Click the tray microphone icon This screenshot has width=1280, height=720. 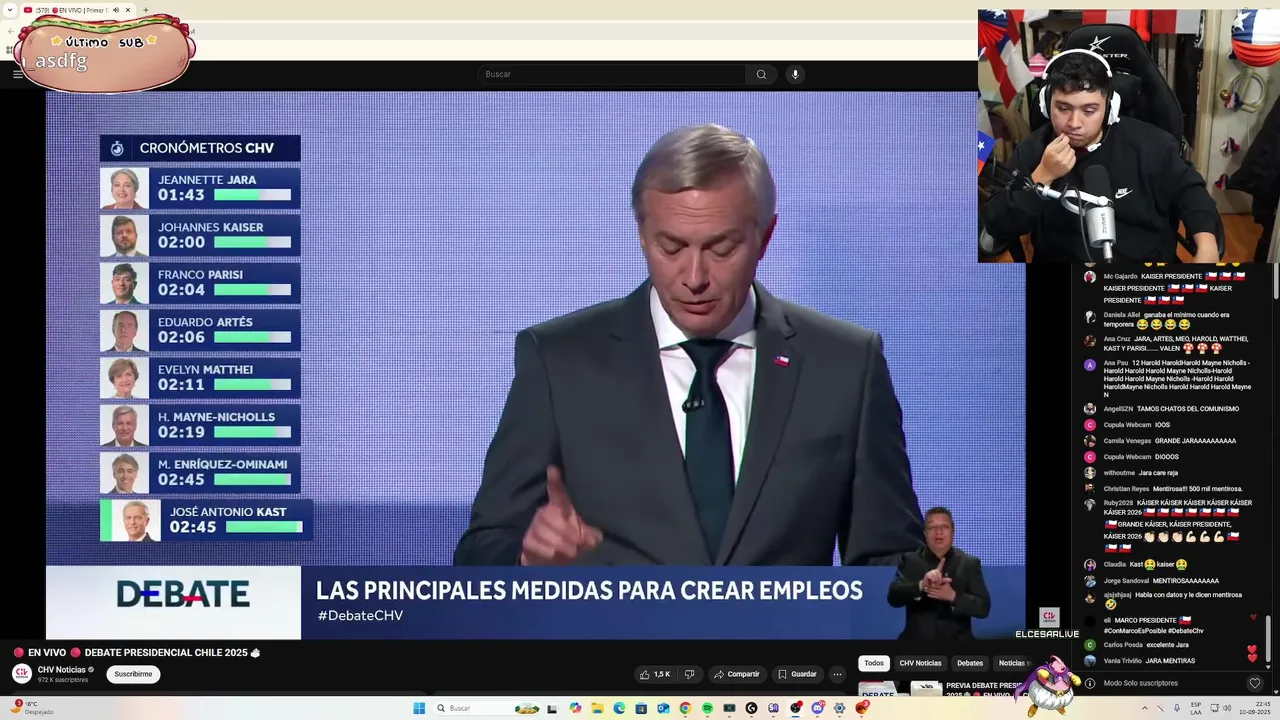coord(1177,708)
